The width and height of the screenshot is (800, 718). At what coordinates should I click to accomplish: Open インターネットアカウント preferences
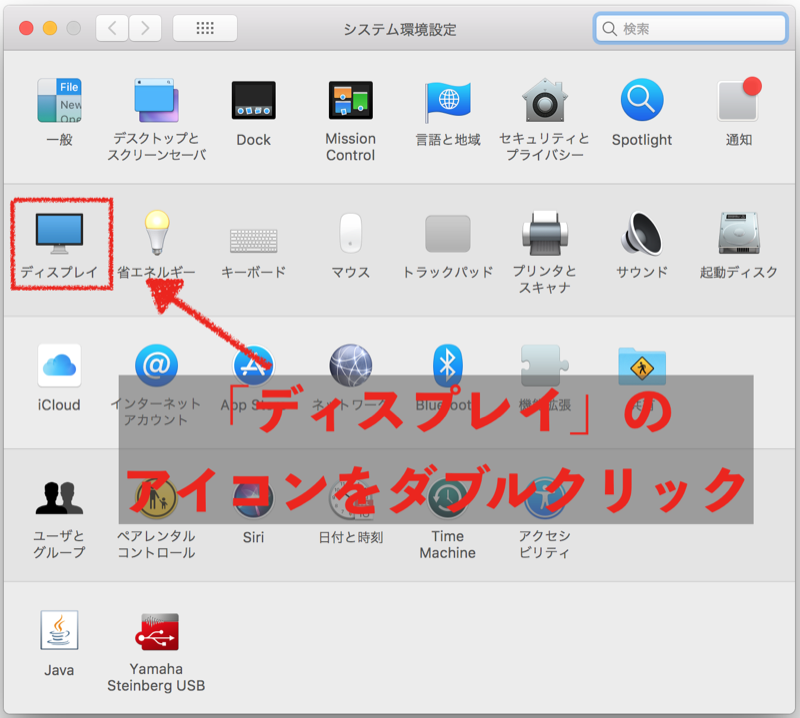click(156, 366)
